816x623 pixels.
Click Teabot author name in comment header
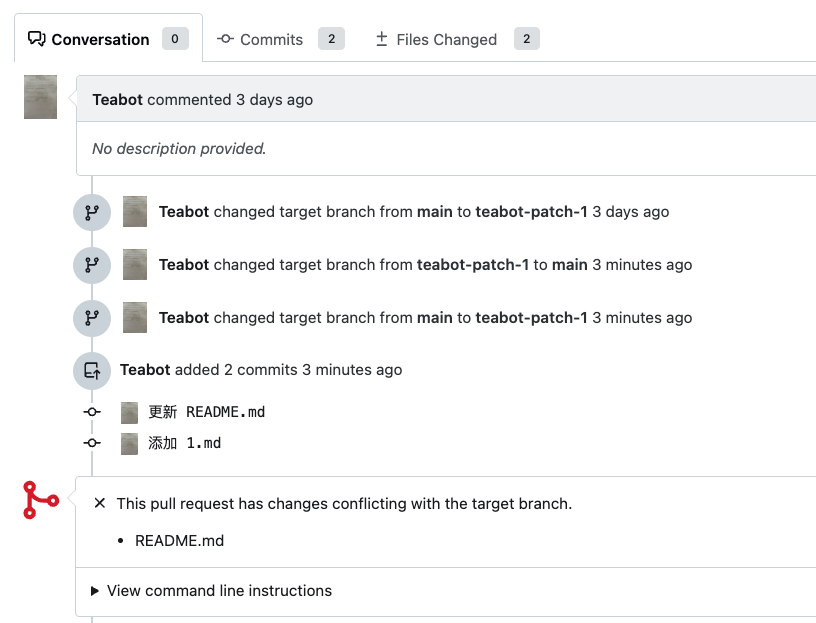(117, 100)
